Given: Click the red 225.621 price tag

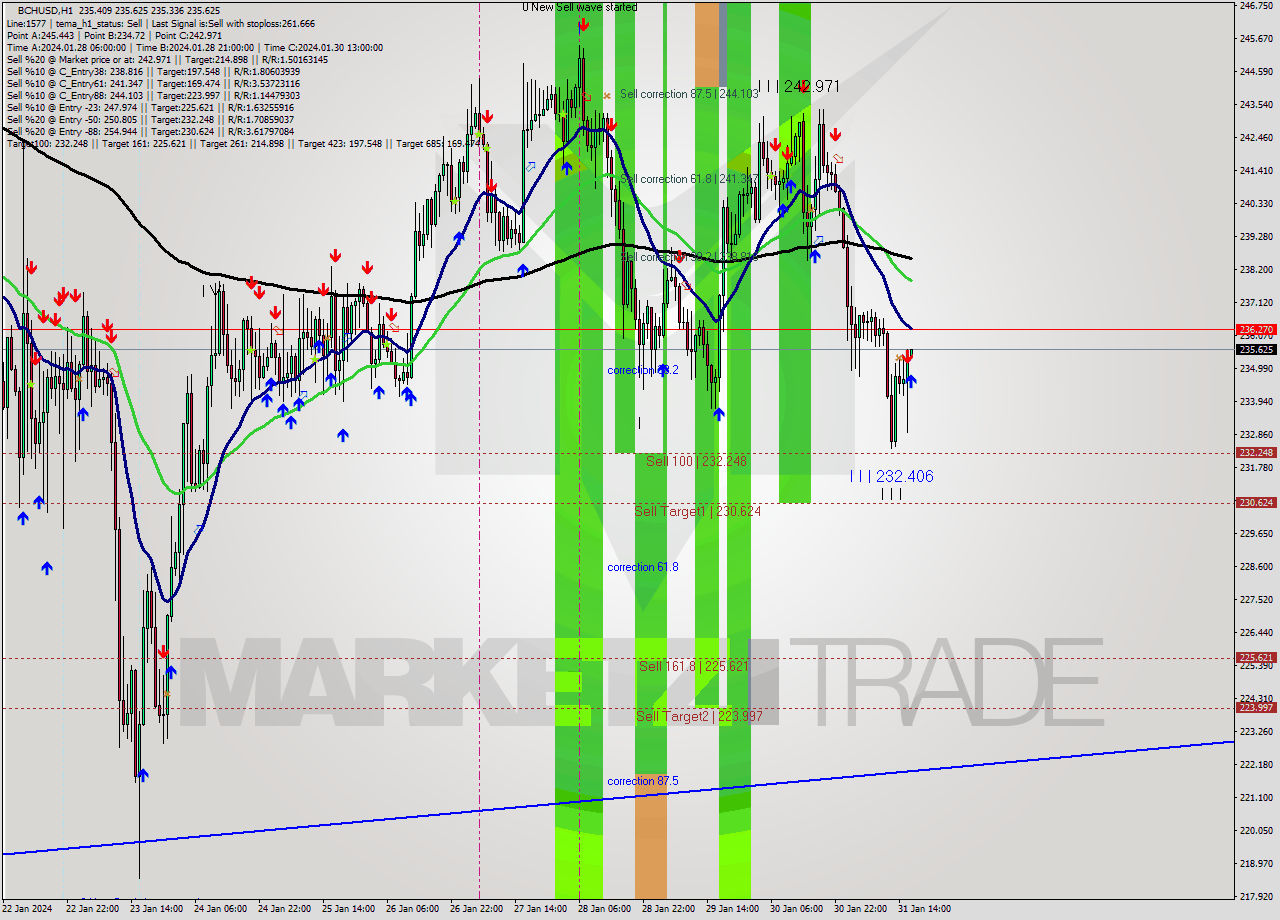Looking at the screenshot, I should click(x=1256, y=657).
